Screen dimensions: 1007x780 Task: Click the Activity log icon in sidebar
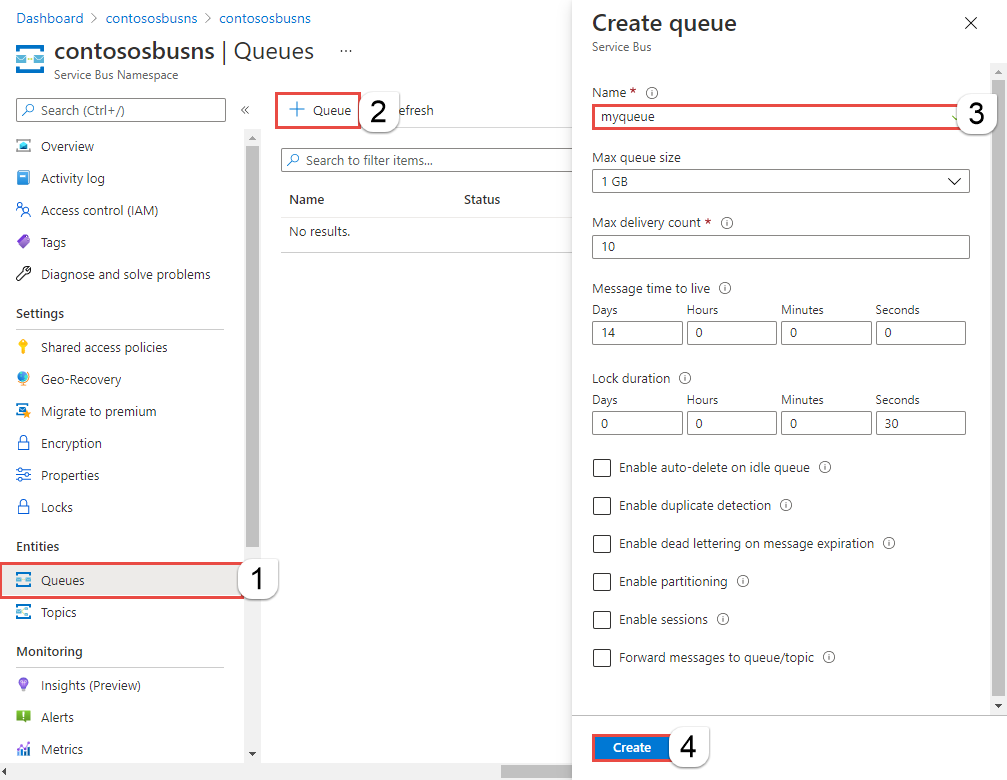[24, 178]
